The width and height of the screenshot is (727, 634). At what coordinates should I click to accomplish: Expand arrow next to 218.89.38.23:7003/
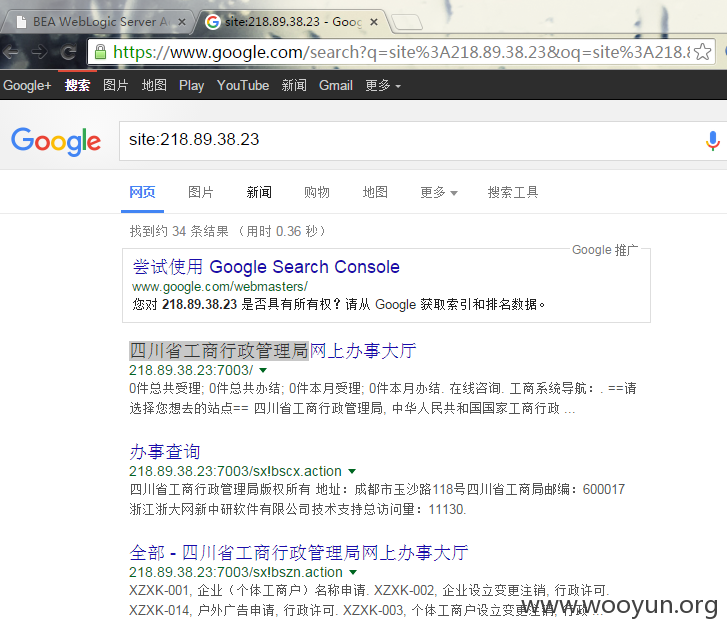pos(263,370)
